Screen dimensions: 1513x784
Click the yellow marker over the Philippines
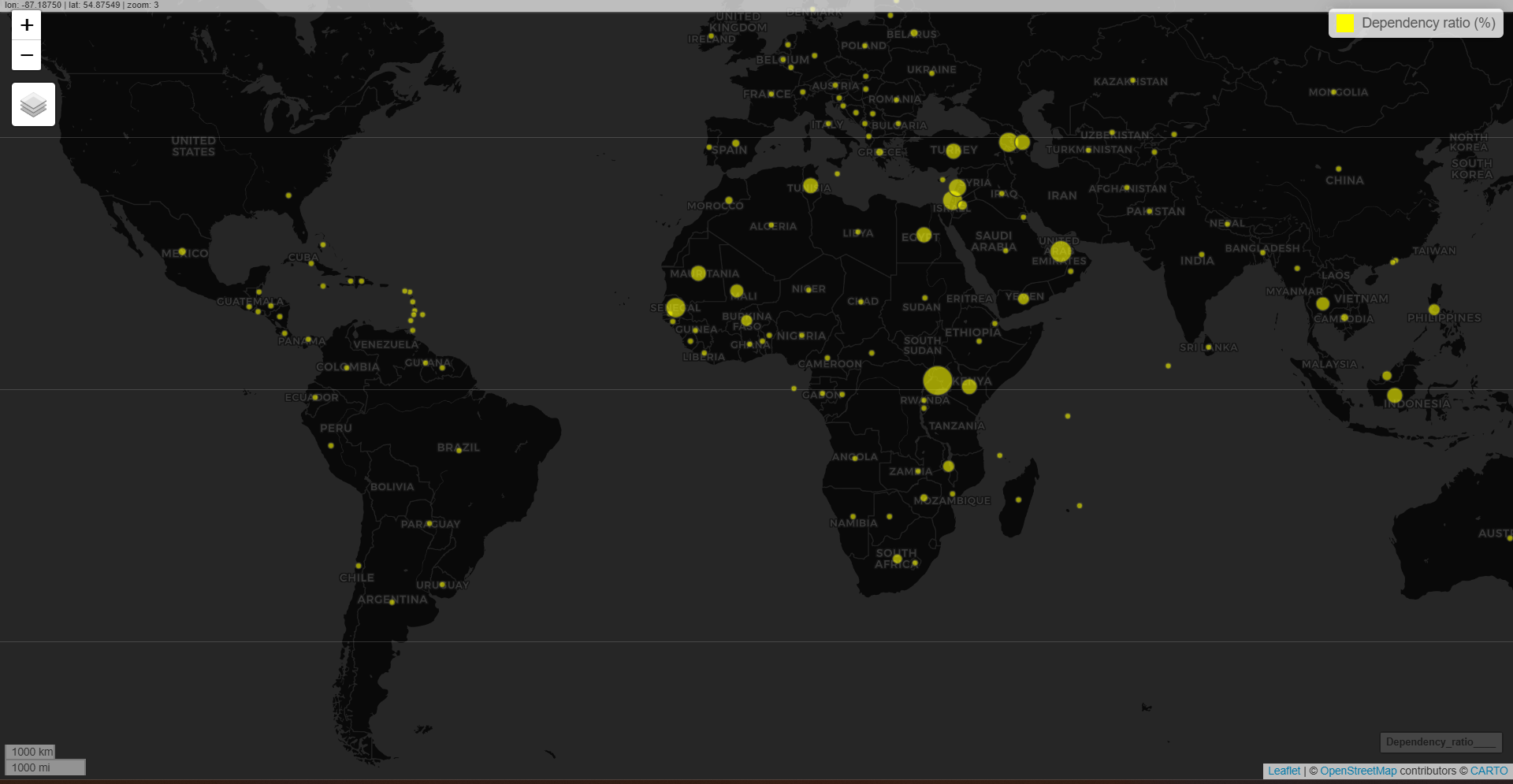point(1434,310)
